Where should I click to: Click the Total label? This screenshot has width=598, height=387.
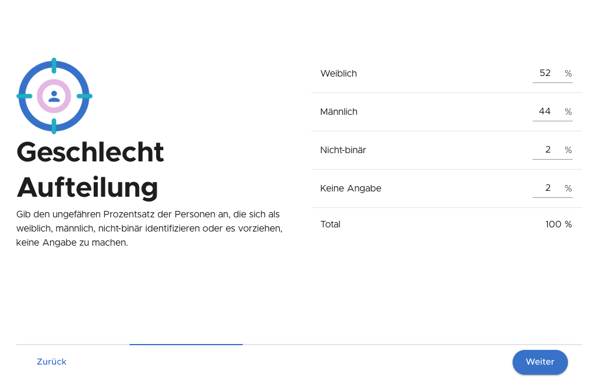[x=330, y=224]
